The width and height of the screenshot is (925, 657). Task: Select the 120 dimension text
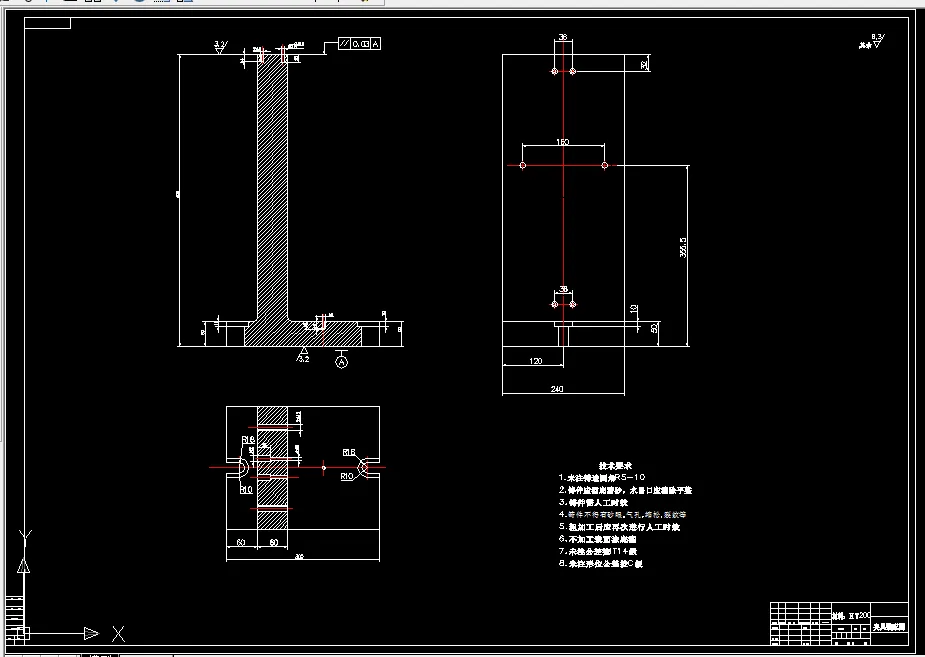[536, 361]
